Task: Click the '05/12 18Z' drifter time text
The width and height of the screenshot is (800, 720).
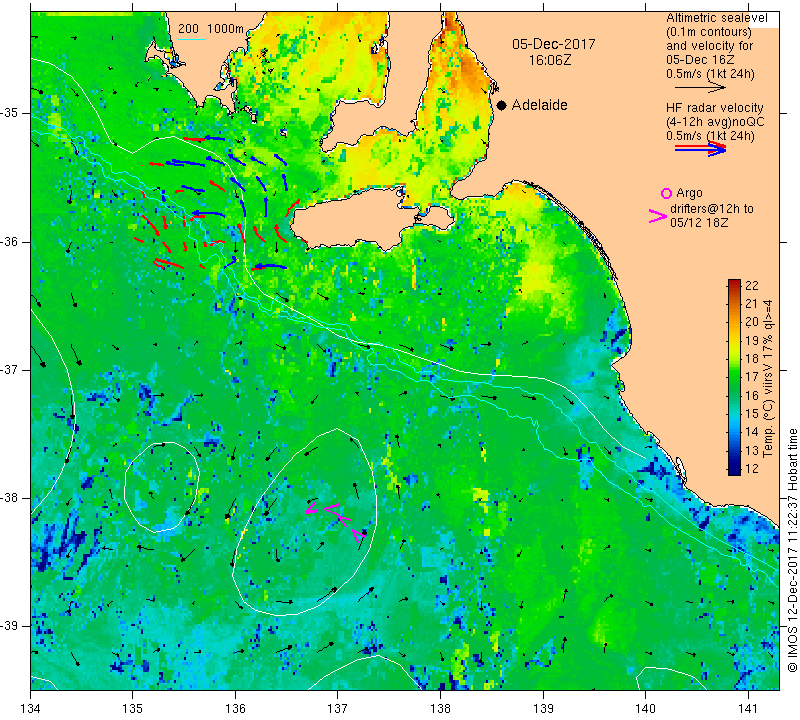Action: [698, 222]
